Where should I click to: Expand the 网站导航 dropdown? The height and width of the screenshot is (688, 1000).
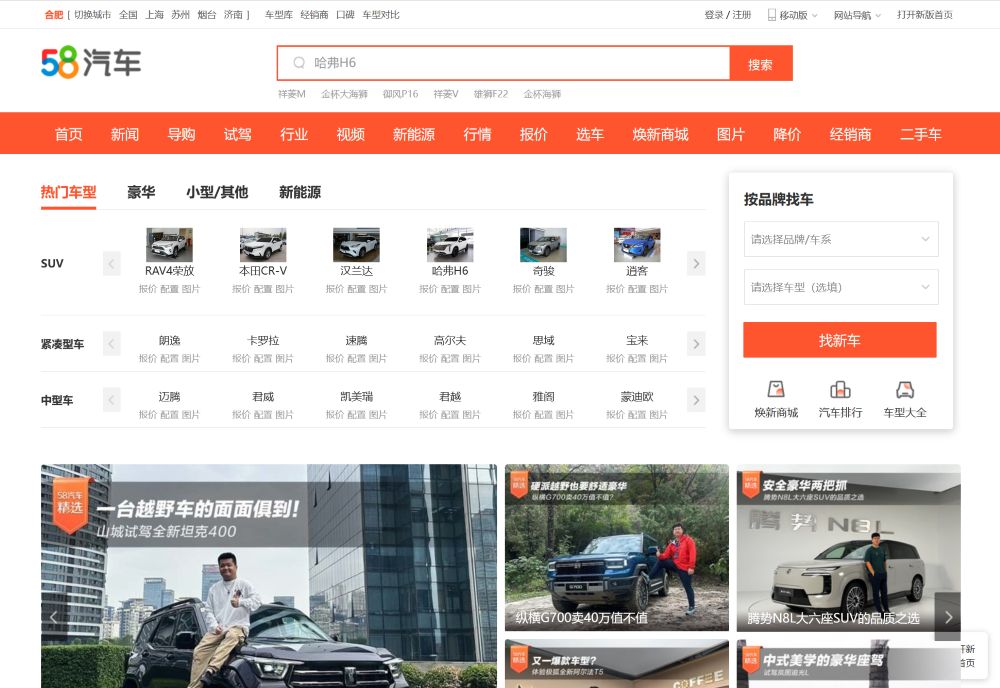tap(855, 14)
